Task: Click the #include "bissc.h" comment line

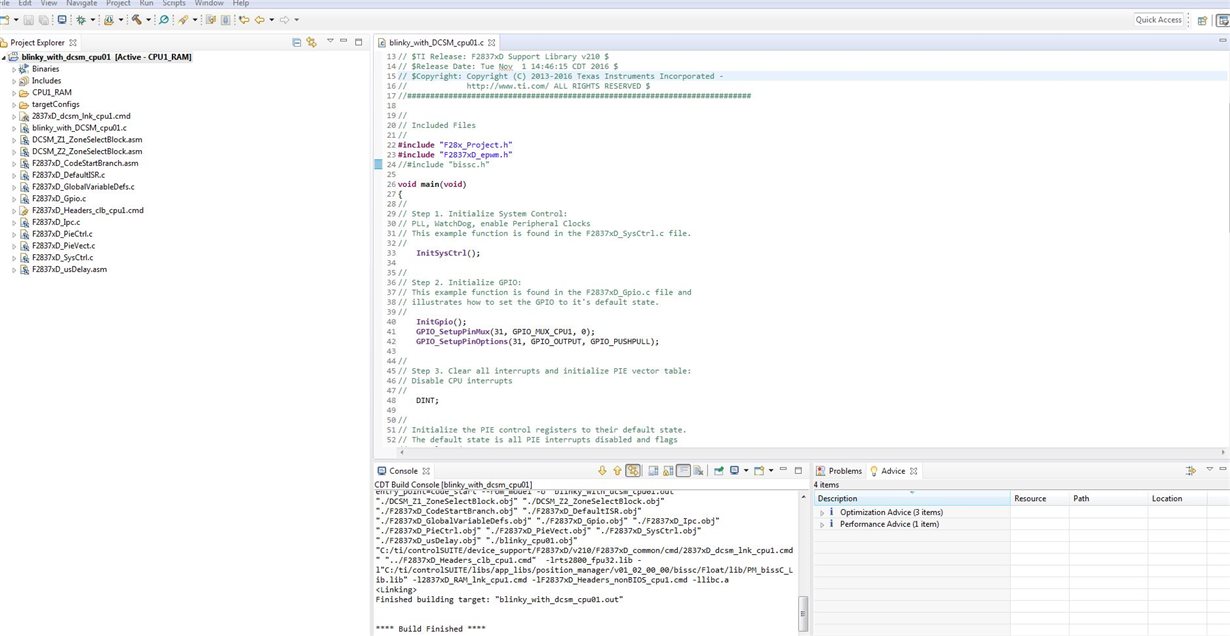Action: coord(443,164)
